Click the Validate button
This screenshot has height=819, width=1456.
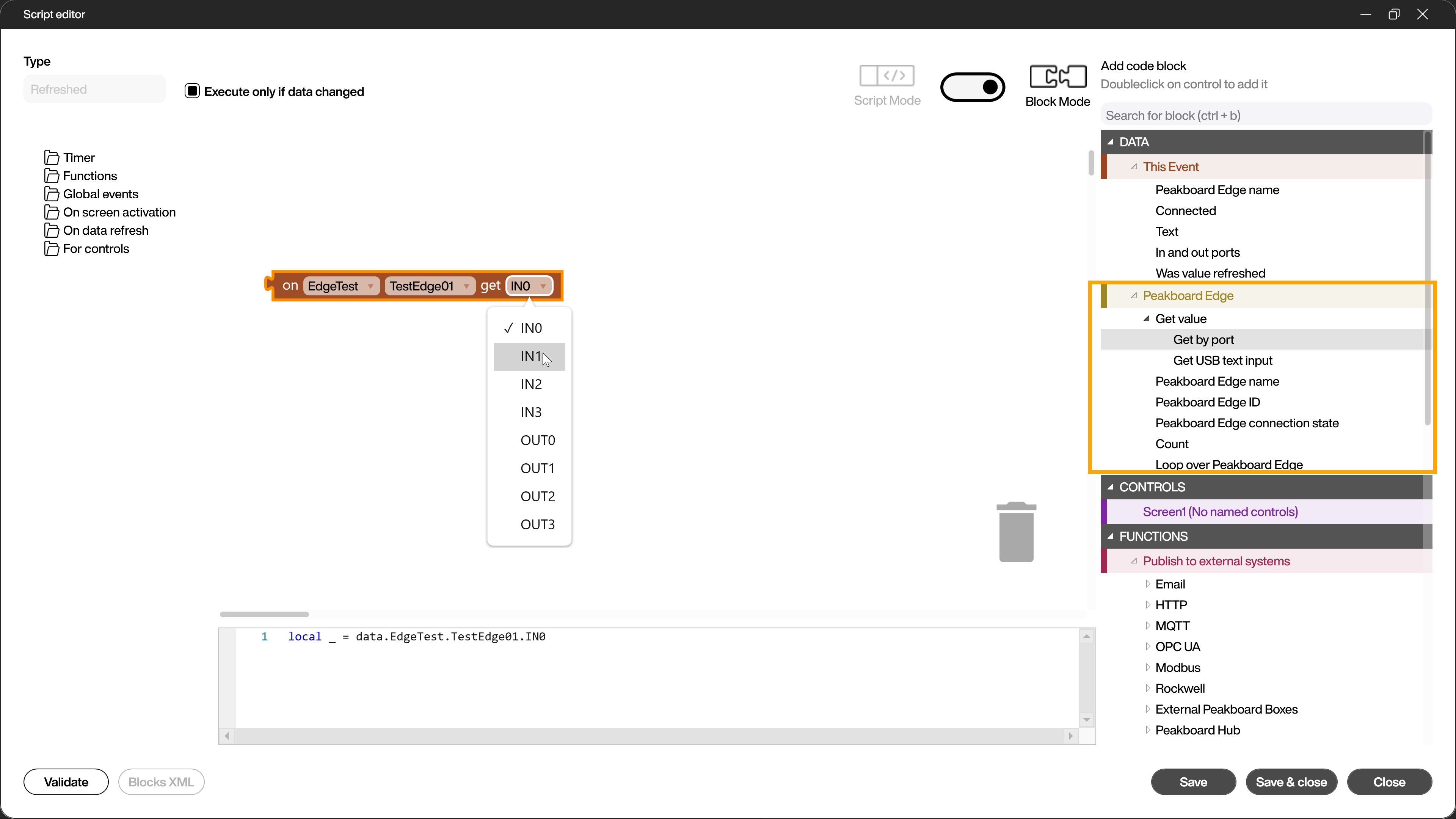tap(65, 782)
